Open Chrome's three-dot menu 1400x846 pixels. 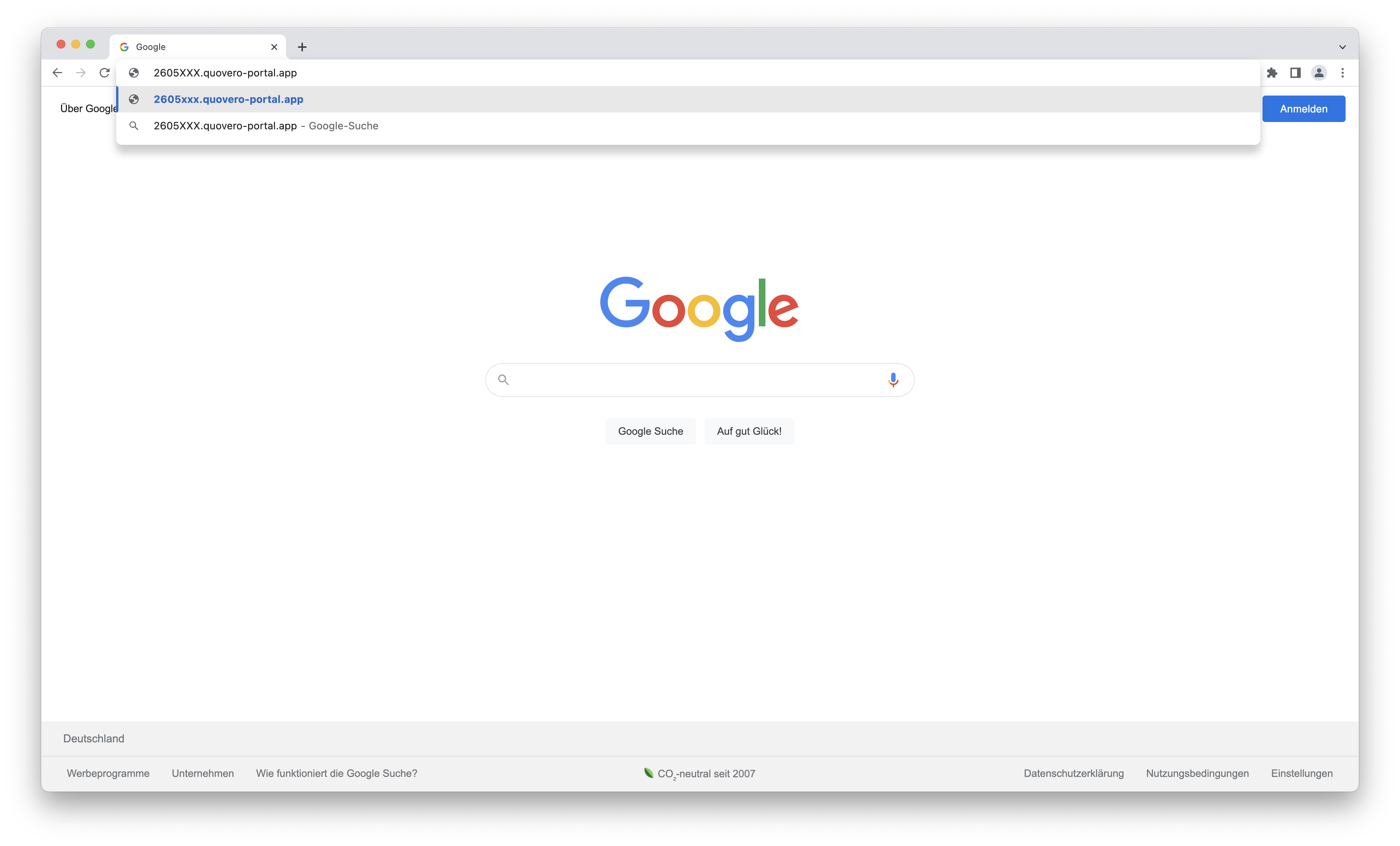pos(1343,73)
